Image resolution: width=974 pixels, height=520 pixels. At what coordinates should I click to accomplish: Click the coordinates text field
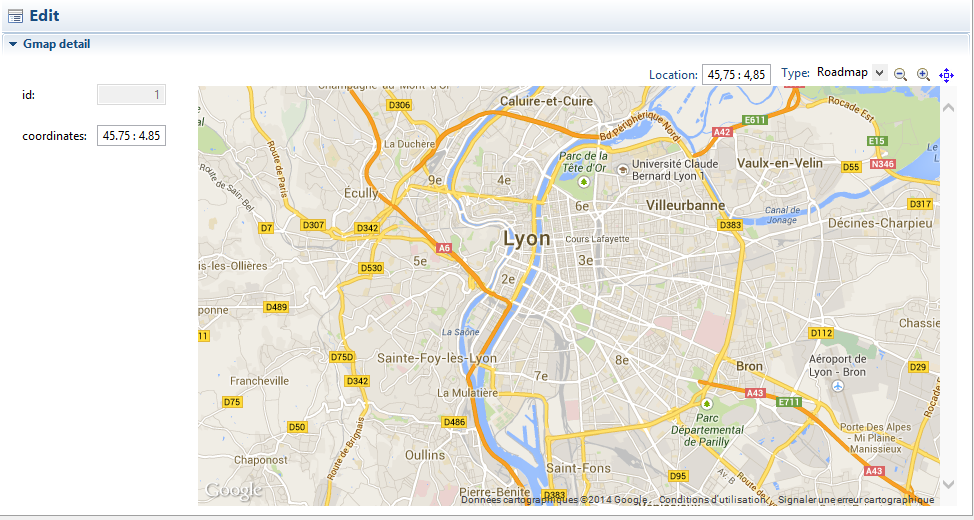pyautogui.click(x=131, y=135)
